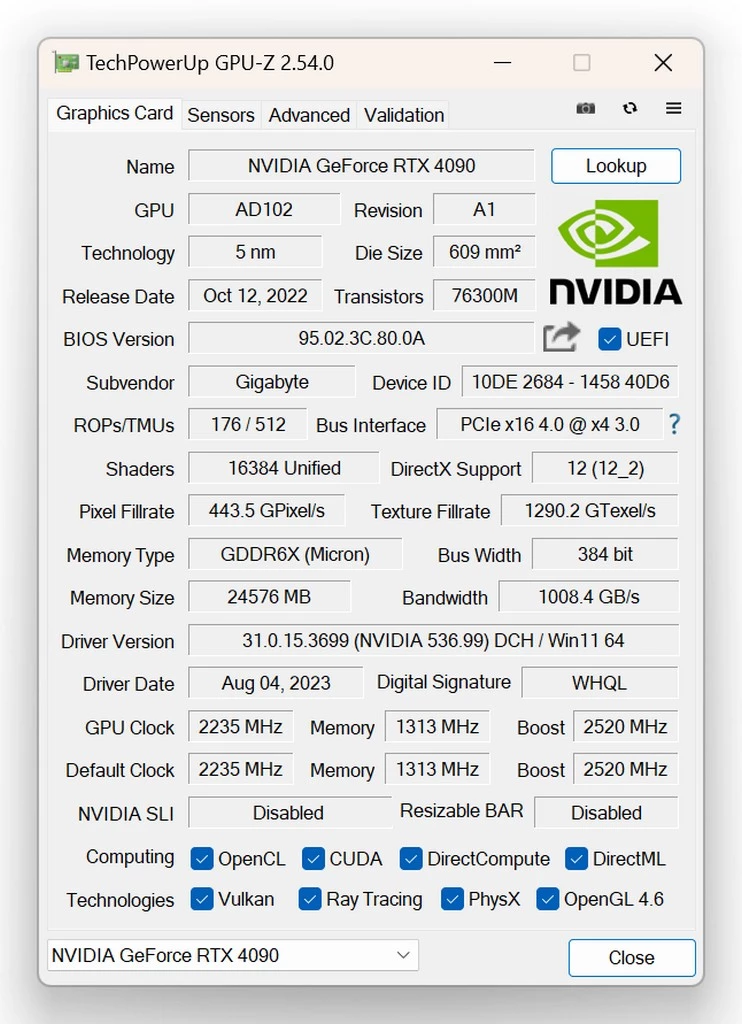The height and width of the screenshot is (1024, 742).
Task: Toggle the UEFI checkbox
Action: pyautogui.click(x=609, y=339)
